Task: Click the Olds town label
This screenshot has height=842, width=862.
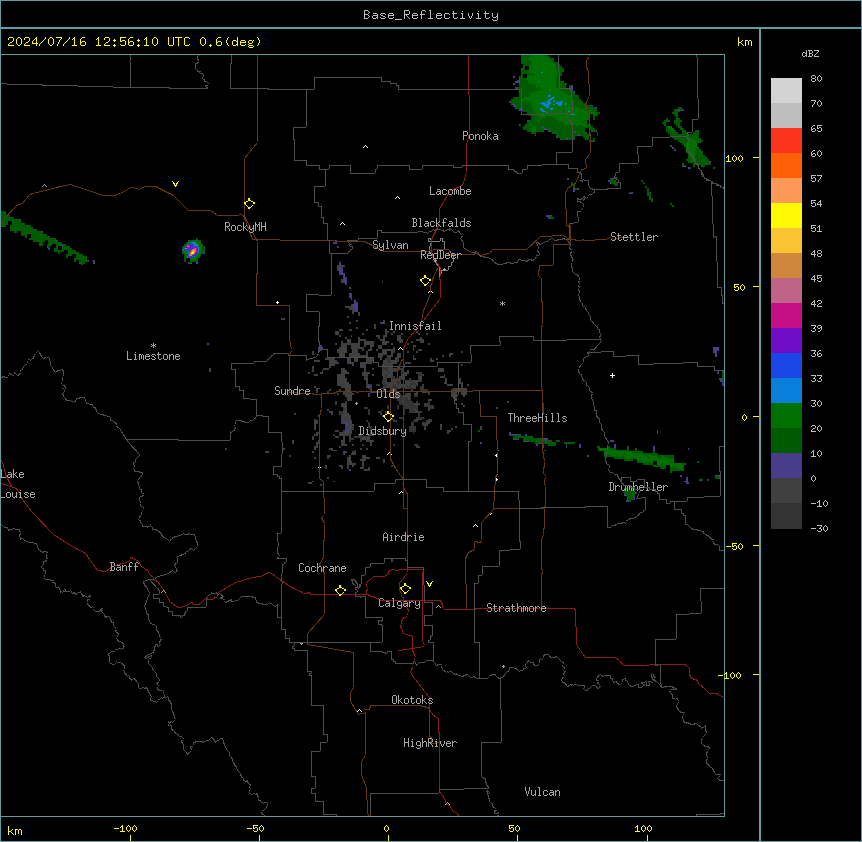Action: click(x=388, y=394)
